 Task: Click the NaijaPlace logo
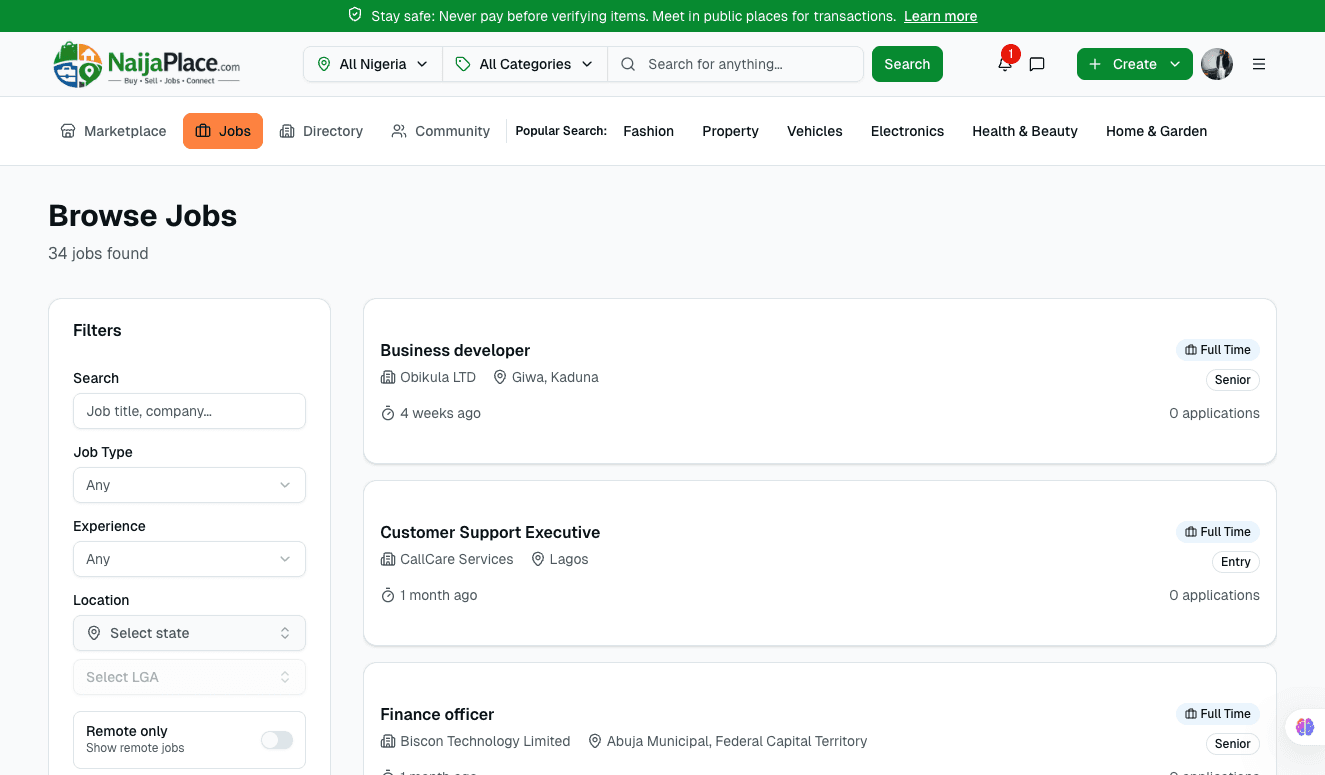pyautogui.click(x=146, y=64)
